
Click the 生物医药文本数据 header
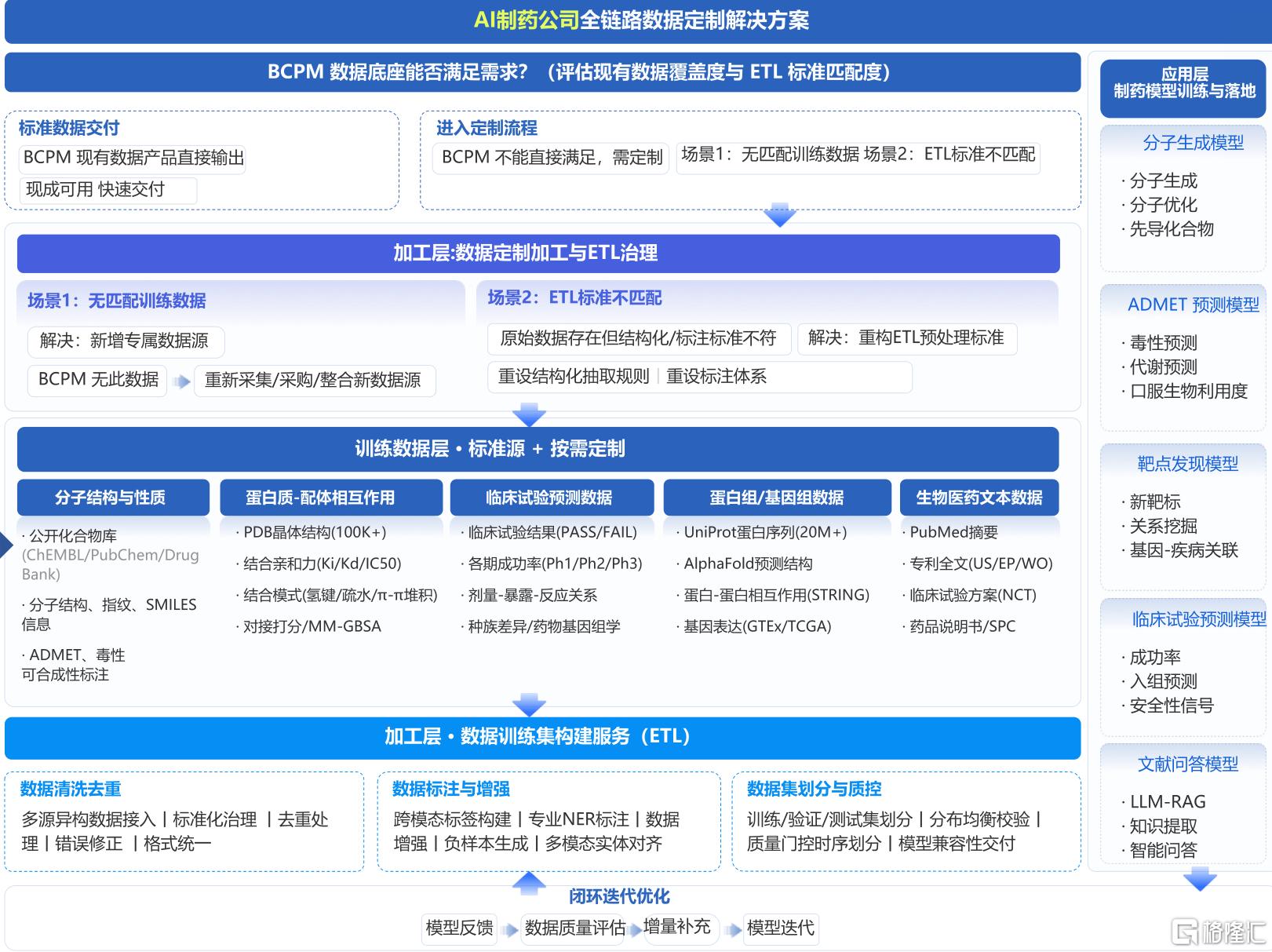[979, 498]
